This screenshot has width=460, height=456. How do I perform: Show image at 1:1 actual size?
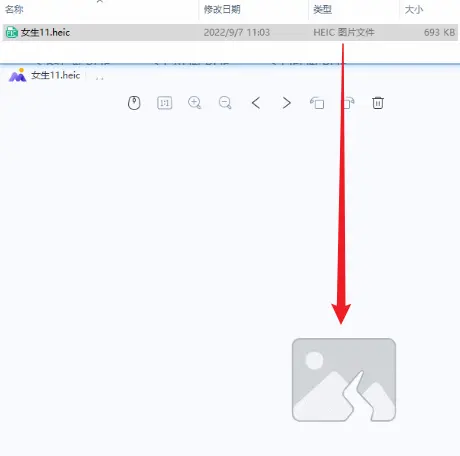coord(164,103)
